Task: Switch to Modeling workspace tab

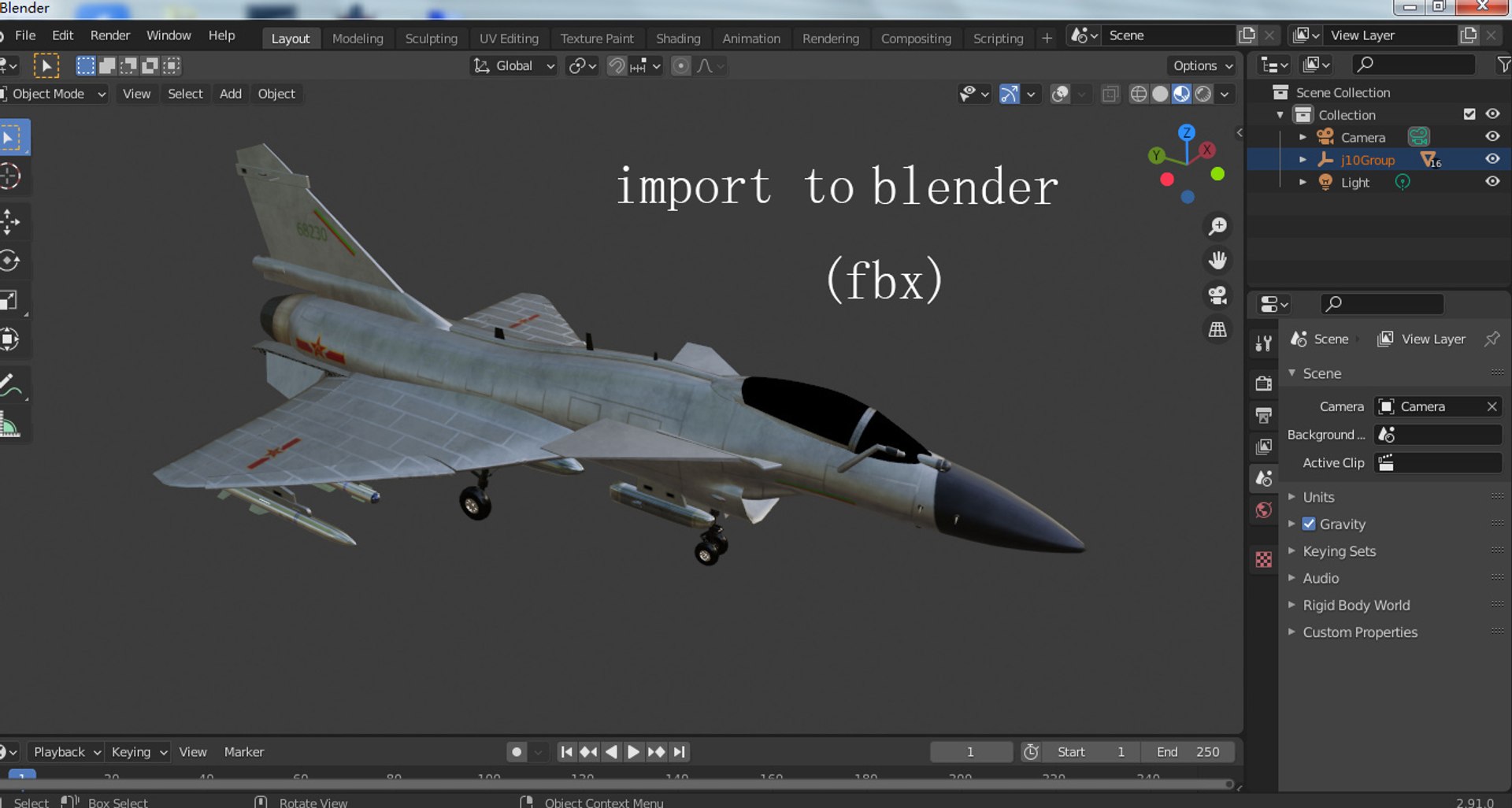Action: (358, 39)
